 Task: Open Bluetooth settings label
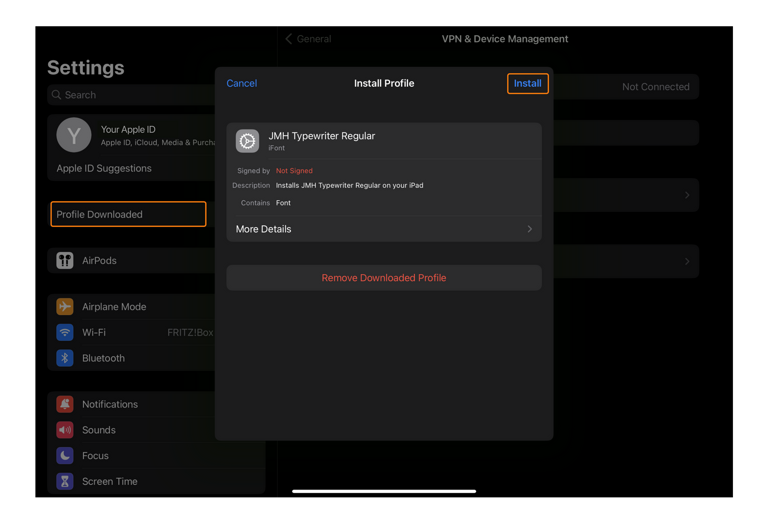(103, 358)
